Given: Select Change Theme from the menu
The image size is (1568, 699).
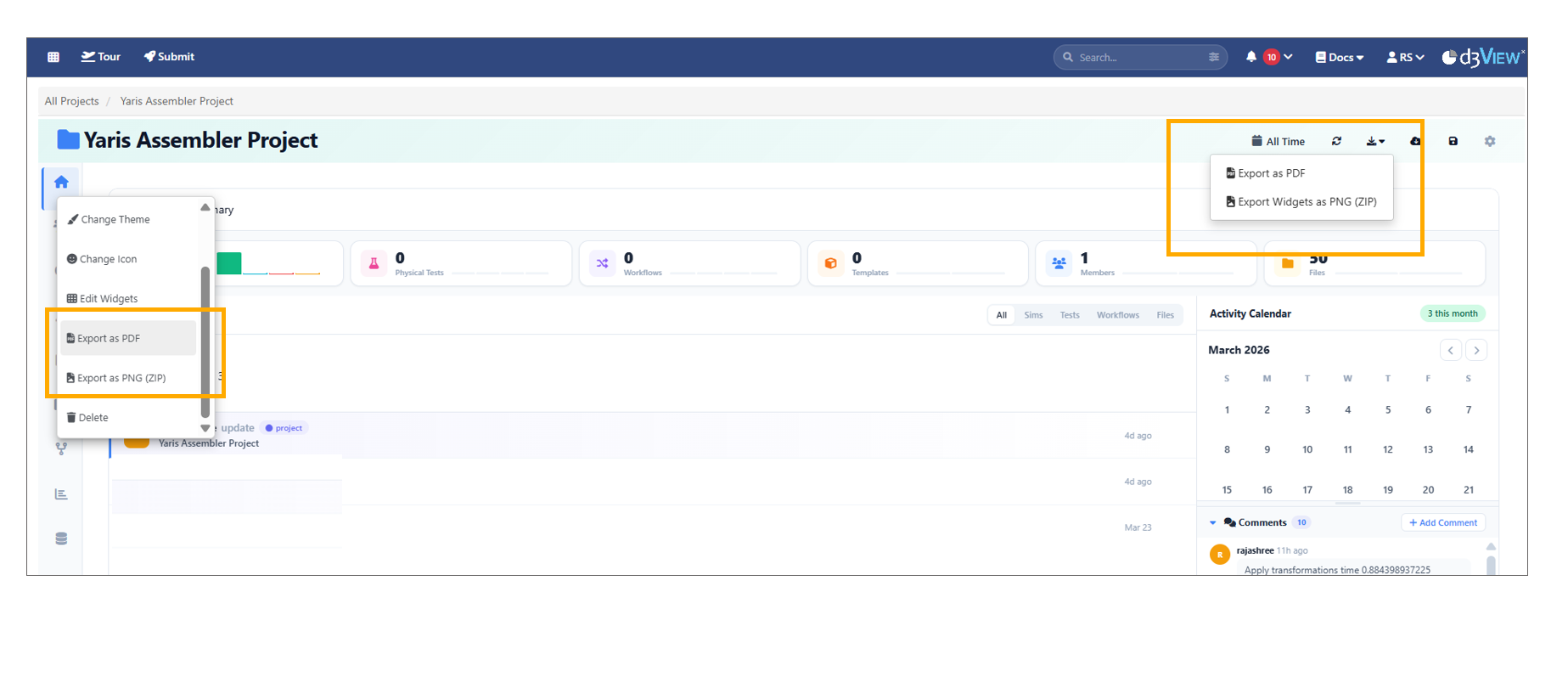Looking at the screenshot, I should [x=115, y=219].
